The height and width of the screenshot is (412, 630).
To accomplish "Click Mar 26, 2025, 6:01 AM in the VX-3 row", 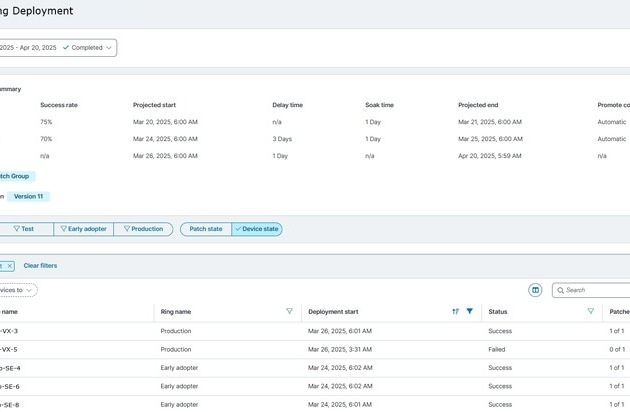I will coord(340,331).
